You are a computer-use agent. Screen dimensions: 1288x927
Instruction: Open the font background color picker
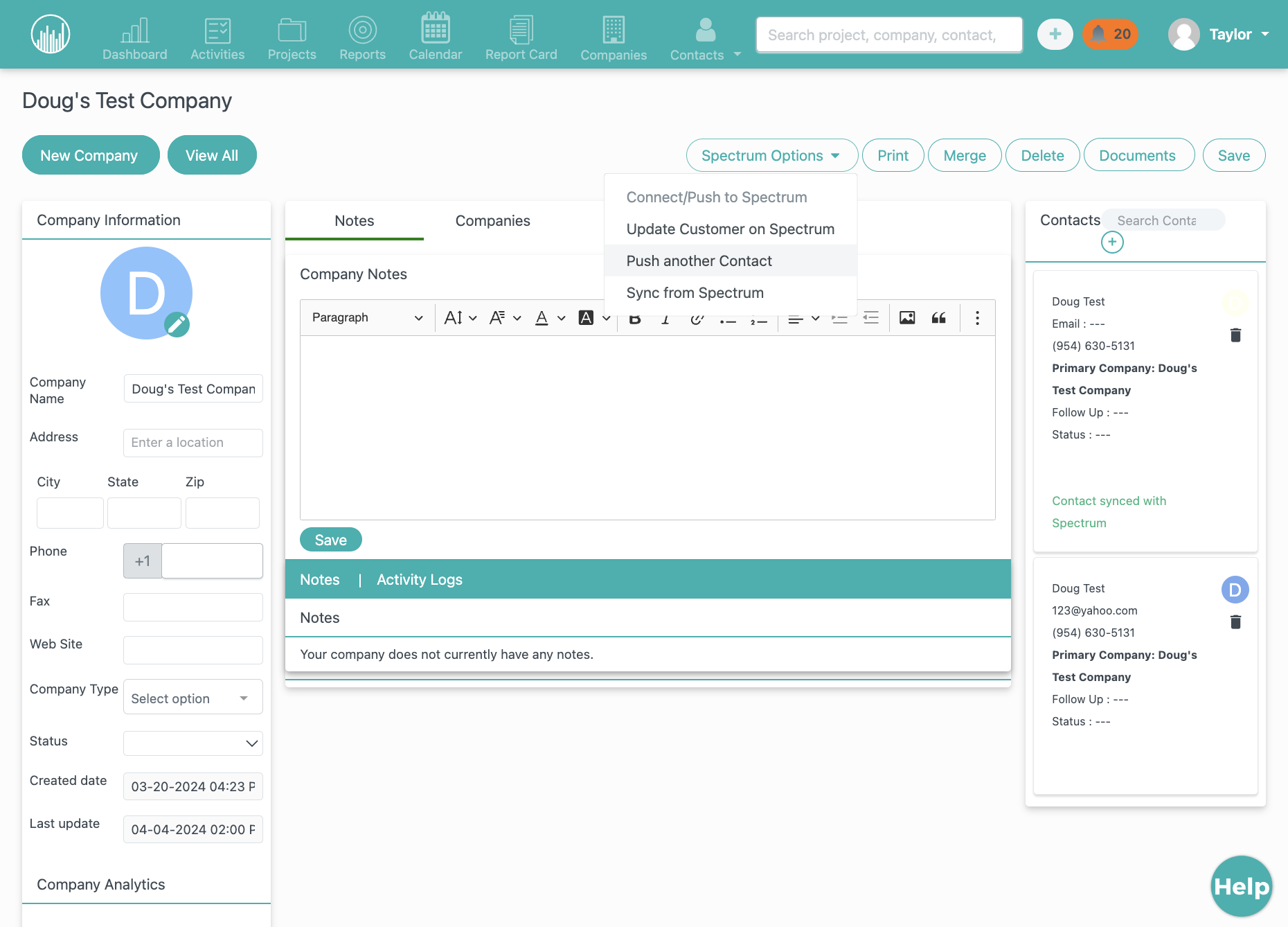click(x=594, y=317)
